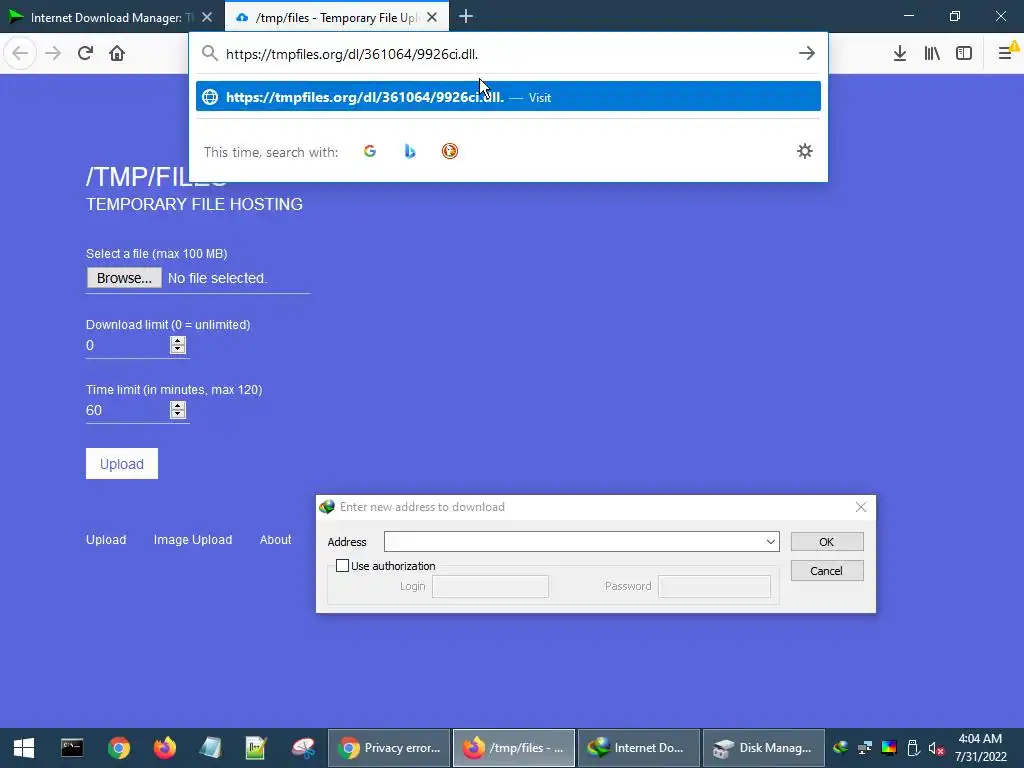This screenshot has width=1024, height=768.
Task: Switch to the /tmp/files Firefox taskbar button
Action: tap(514, 748)
